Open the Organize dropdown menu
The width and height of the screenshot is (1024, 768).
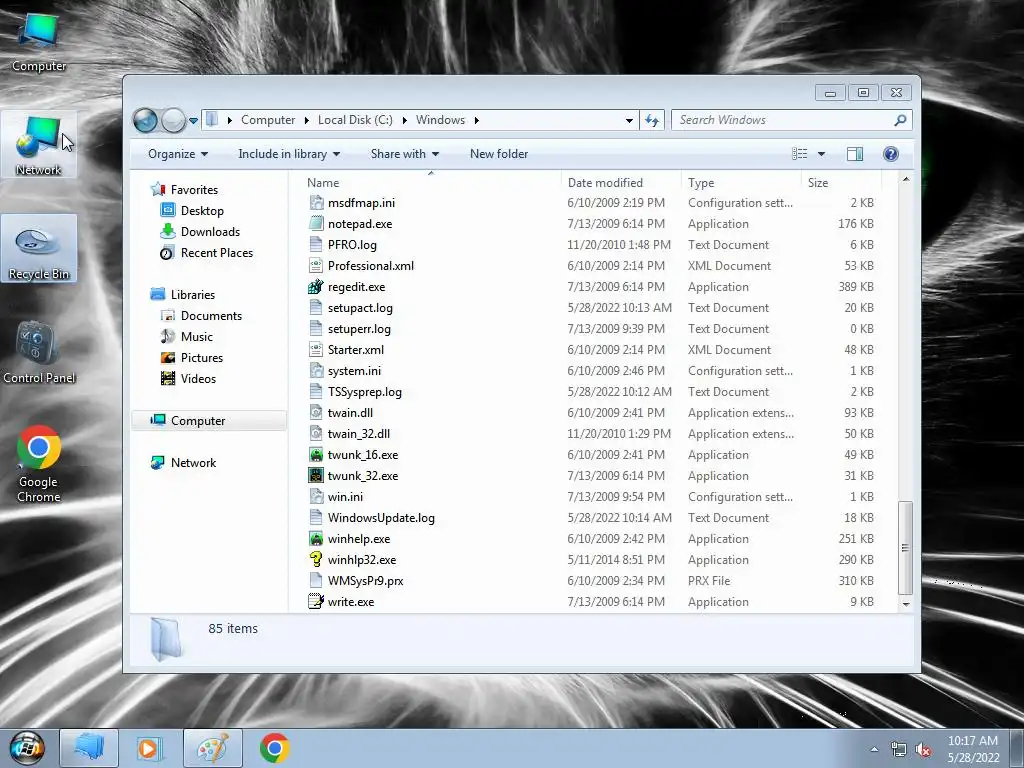[178, 154]
